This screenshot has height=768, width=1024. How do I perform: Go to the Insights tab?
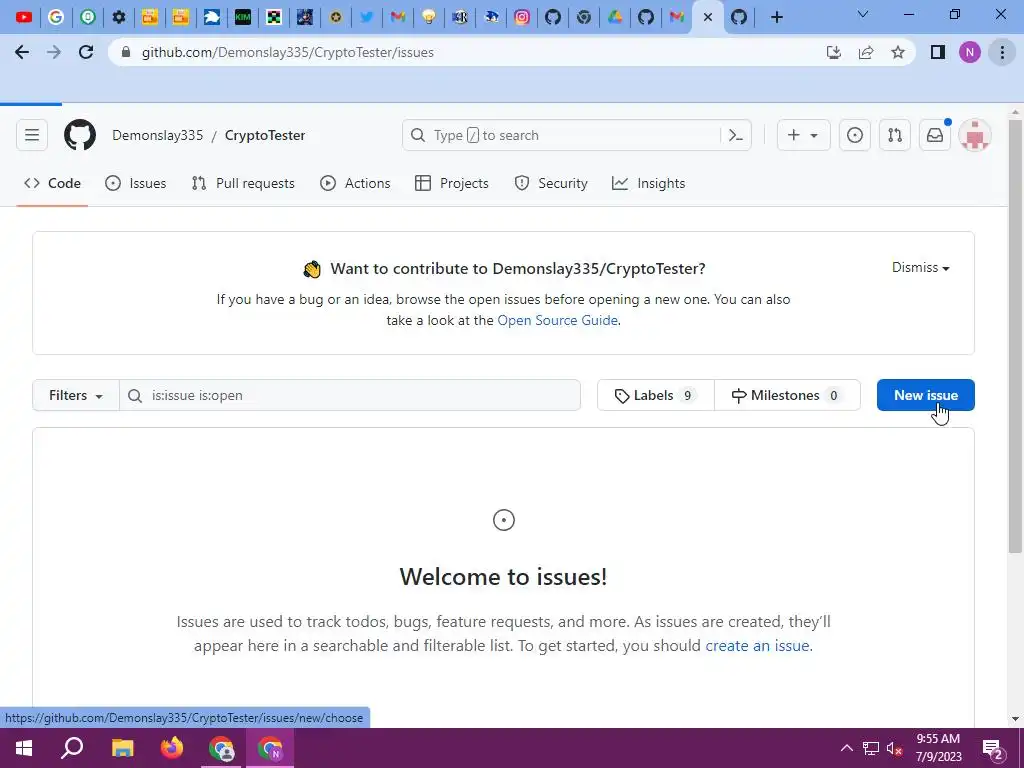pos(648,184)
